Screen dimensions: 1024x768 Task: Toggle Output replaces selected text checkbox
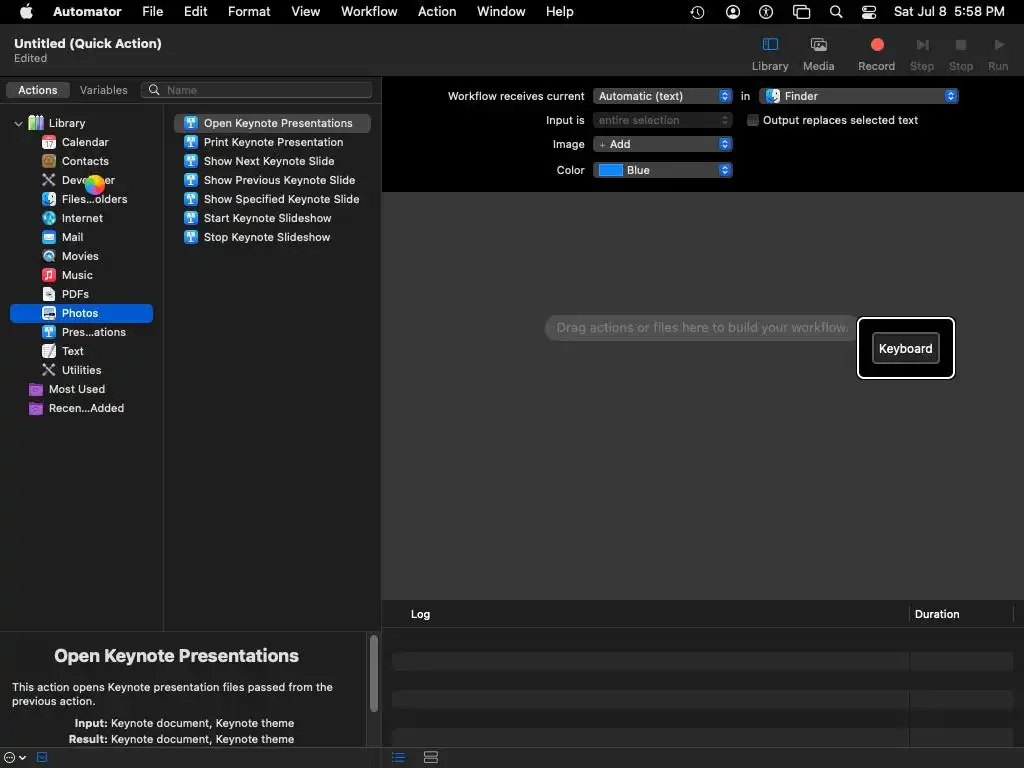[x=752, y=120]
